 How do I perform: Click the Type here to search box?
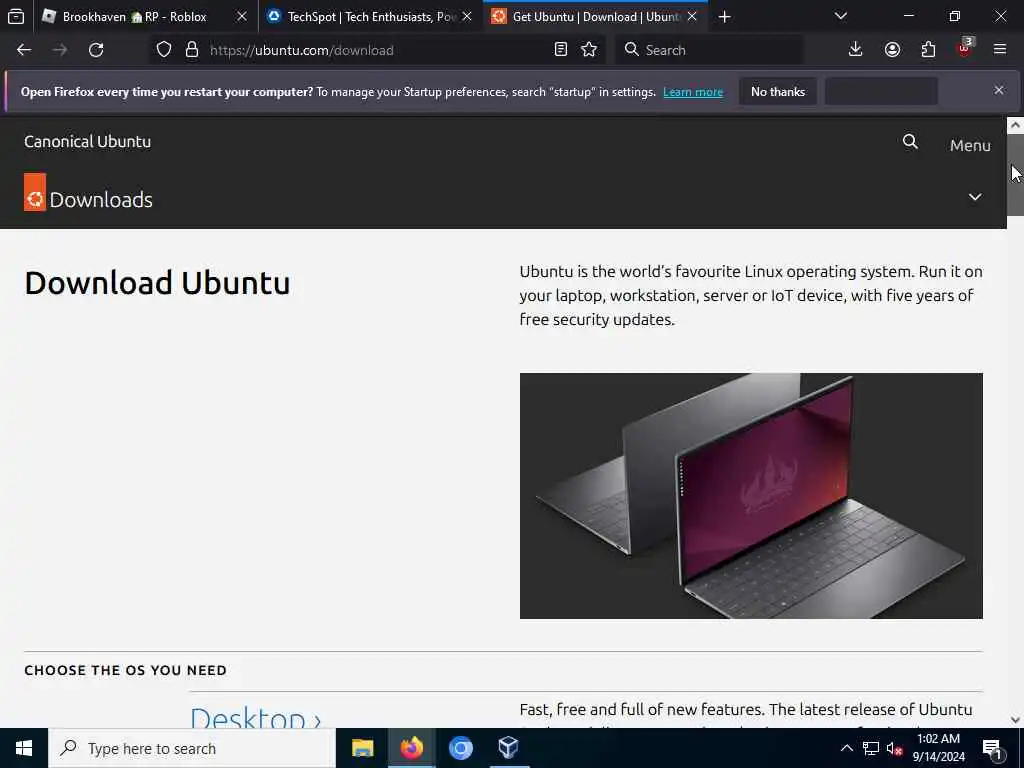point(192,748)
